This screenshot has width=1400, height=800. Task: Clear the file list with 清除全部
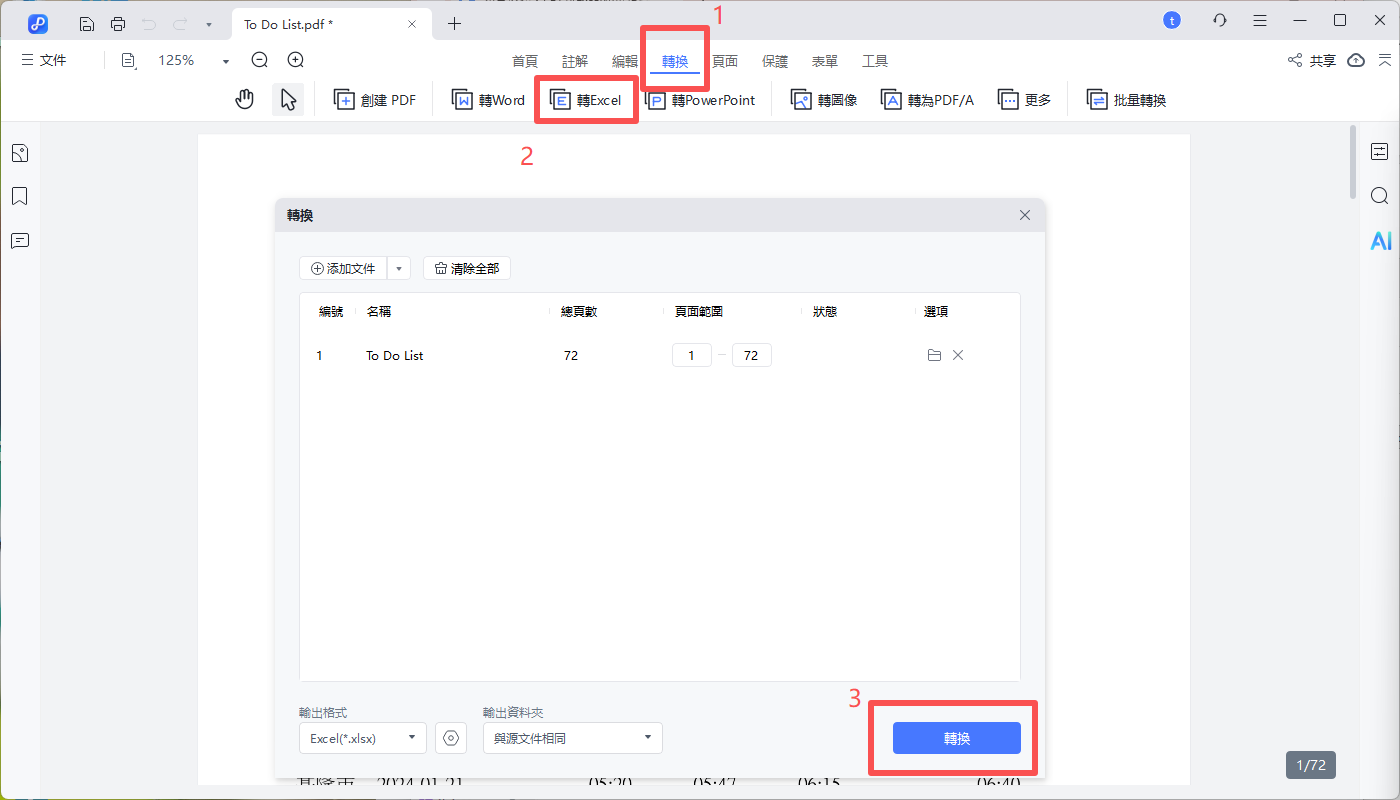[466, 268]
